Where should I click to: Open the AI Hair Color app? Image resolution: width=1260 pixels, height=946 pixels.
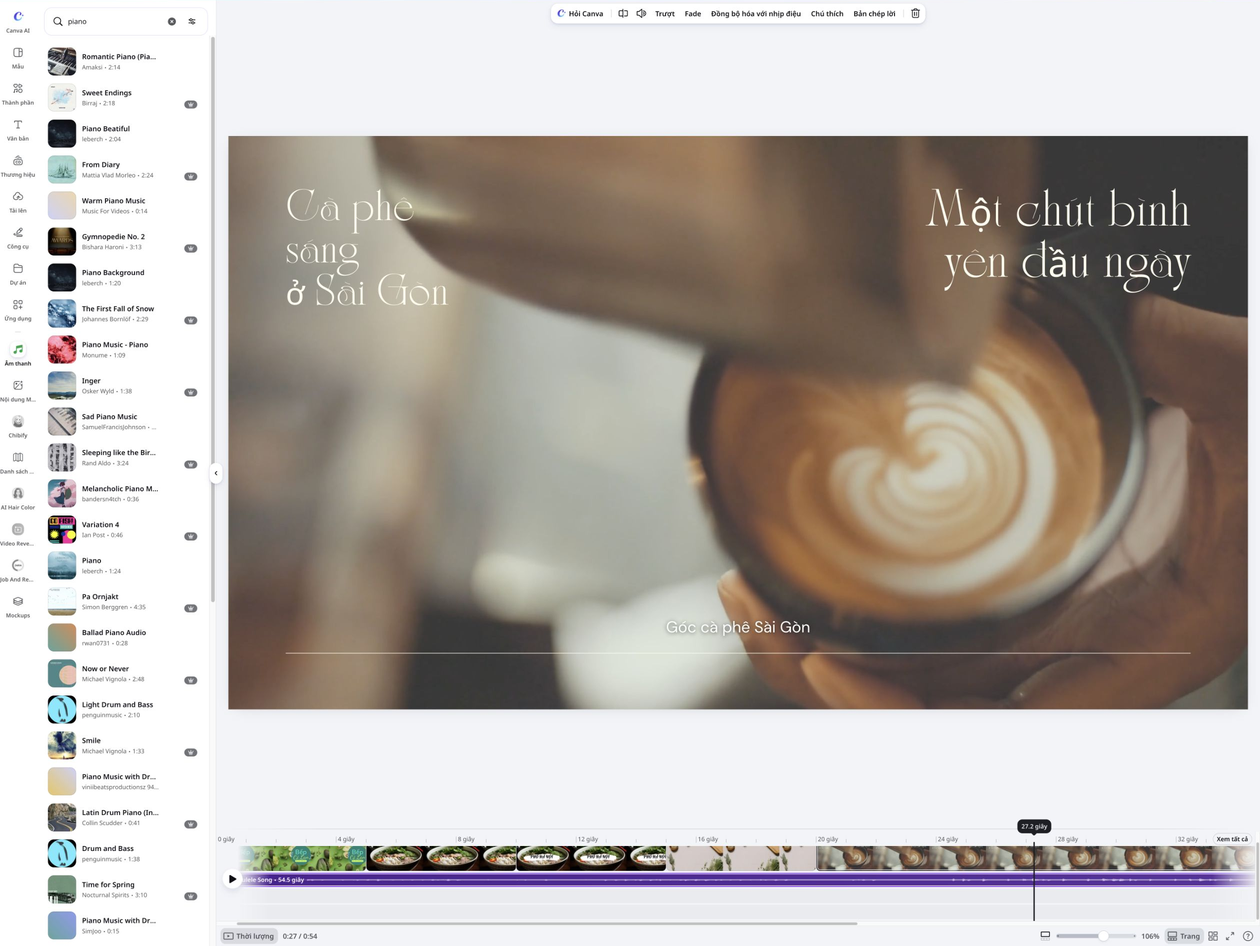pyautogui.click(x=18, y=498)
